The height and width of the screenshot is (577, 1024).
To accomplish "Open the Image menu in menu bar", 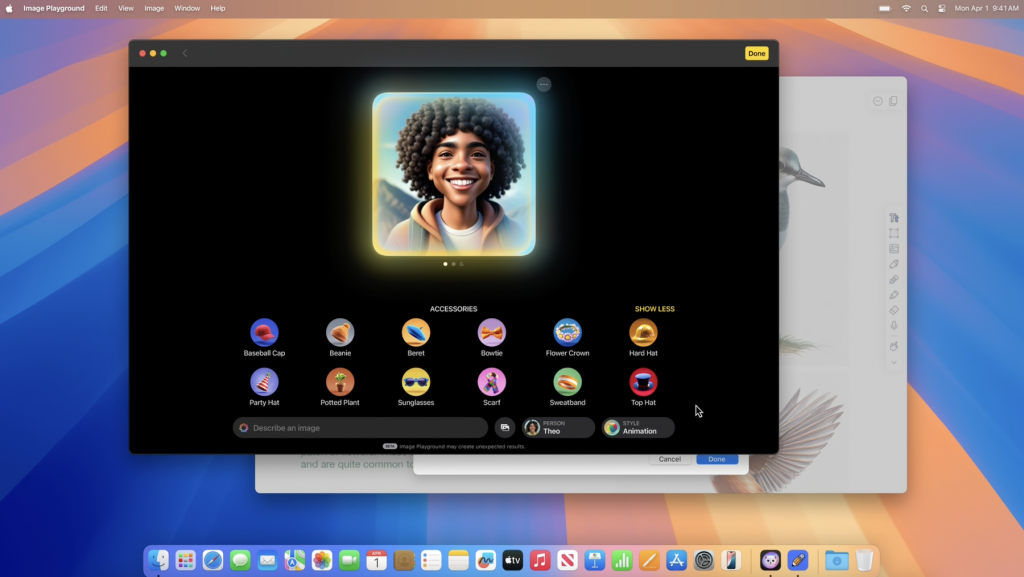I will (154, 8).
